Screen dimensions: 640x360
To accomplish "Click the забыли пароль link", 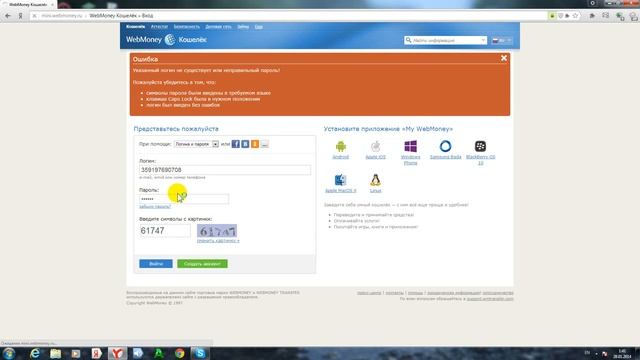I will (155, 207).
